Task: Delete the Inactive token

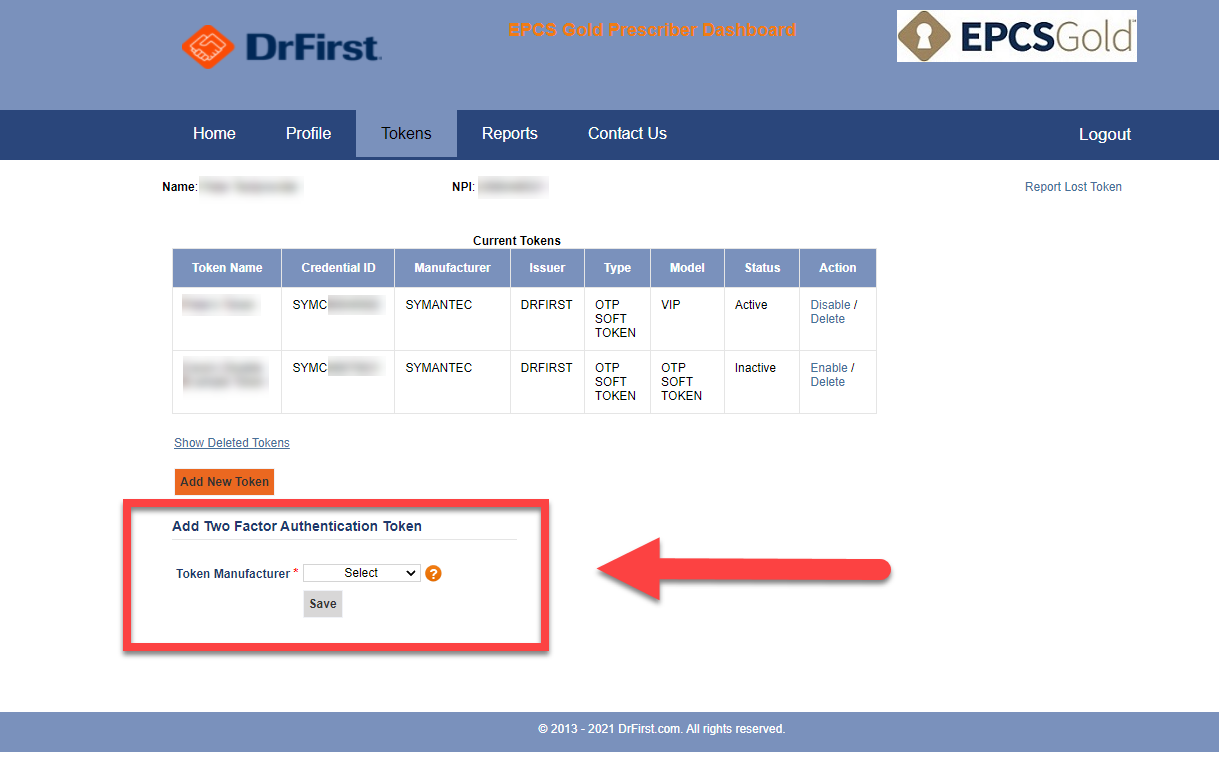Action: pyautogui.click(x=828, y=382)
